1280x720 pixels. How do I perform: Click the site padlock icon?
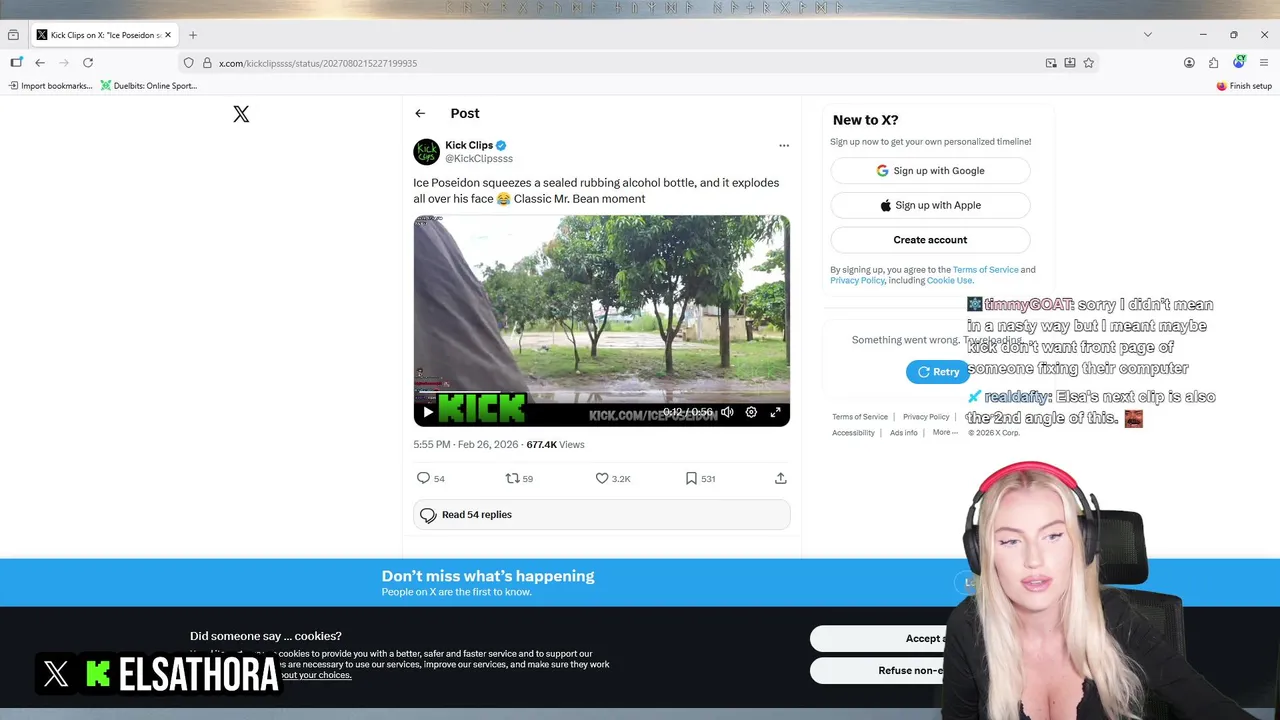click(207, 63)
